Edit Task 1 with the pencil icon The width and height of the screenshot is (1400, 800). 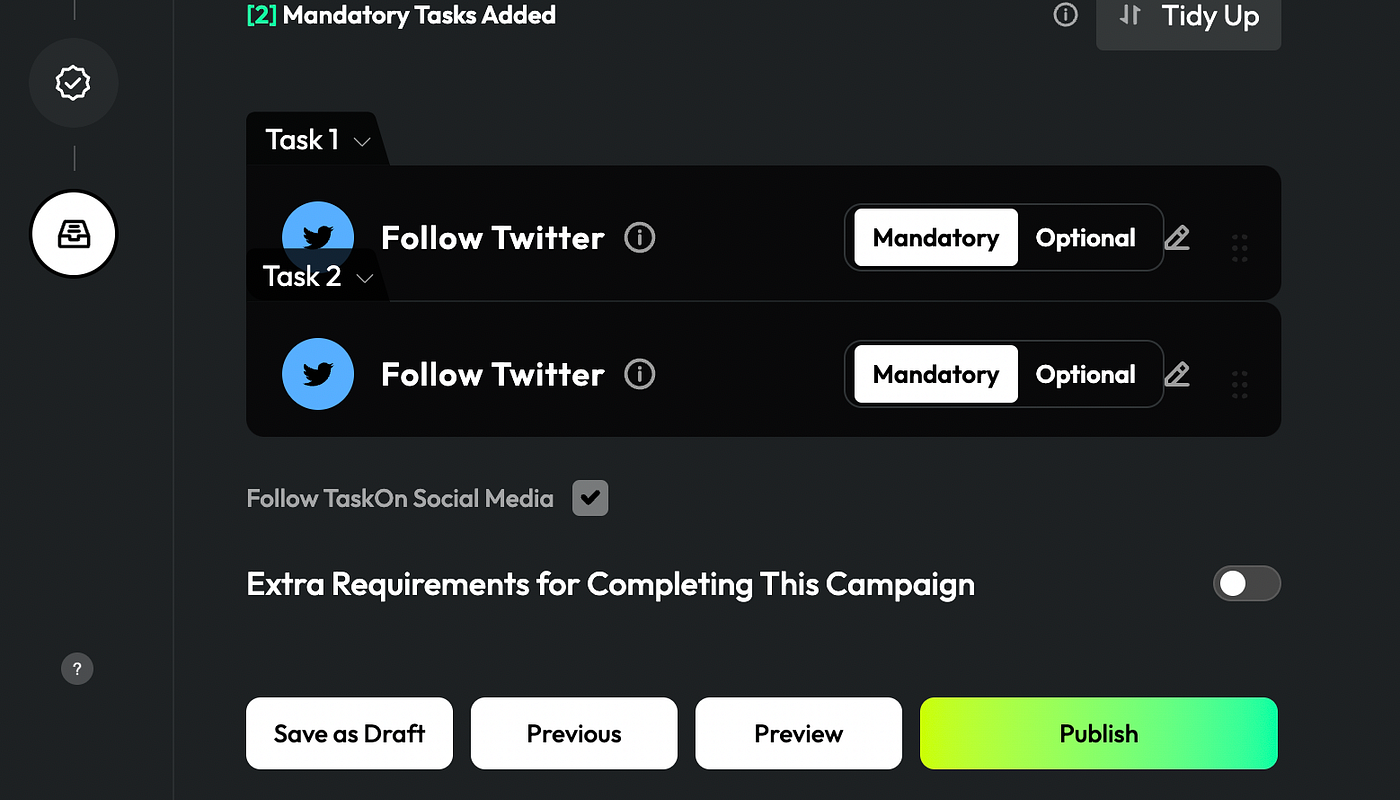(x=1177, y=238)
